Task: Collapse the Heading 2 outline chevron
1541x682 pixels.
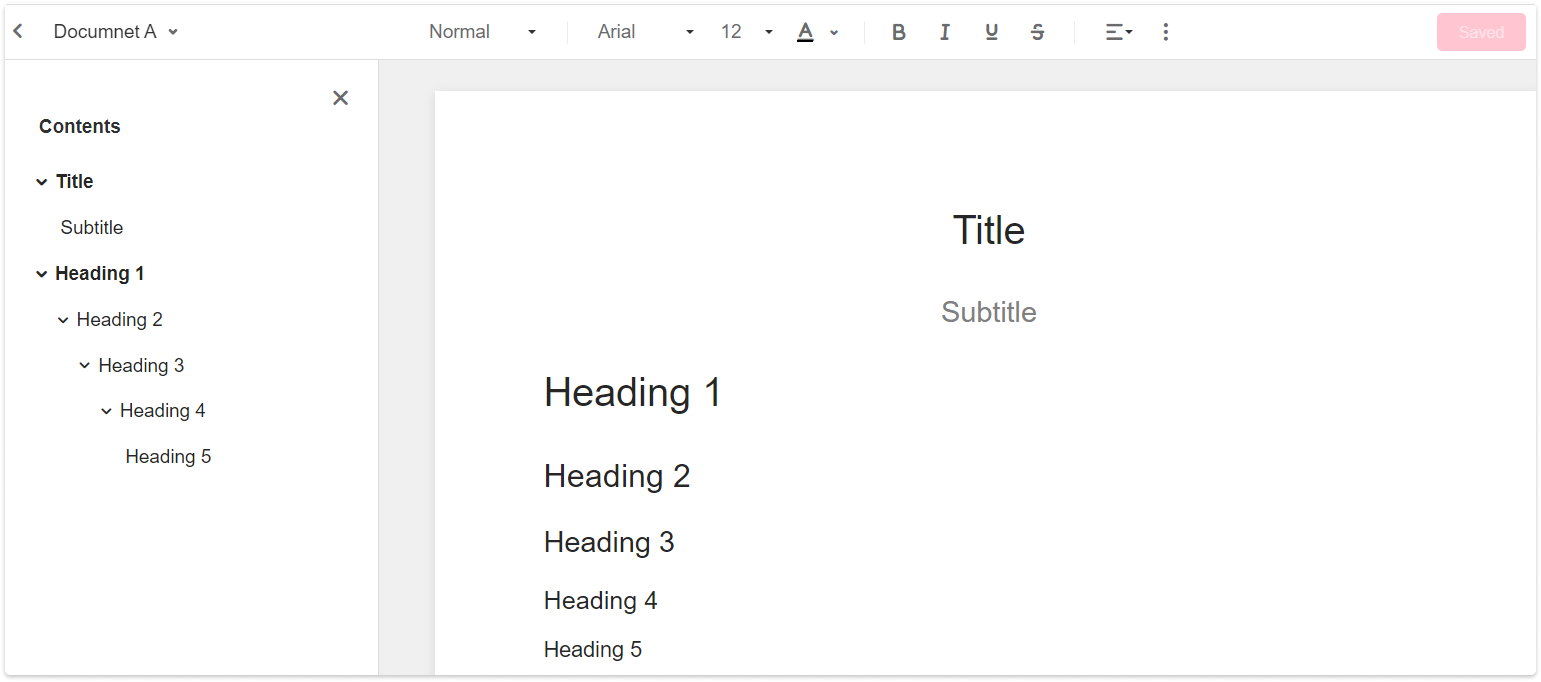Action: [63, 320]
